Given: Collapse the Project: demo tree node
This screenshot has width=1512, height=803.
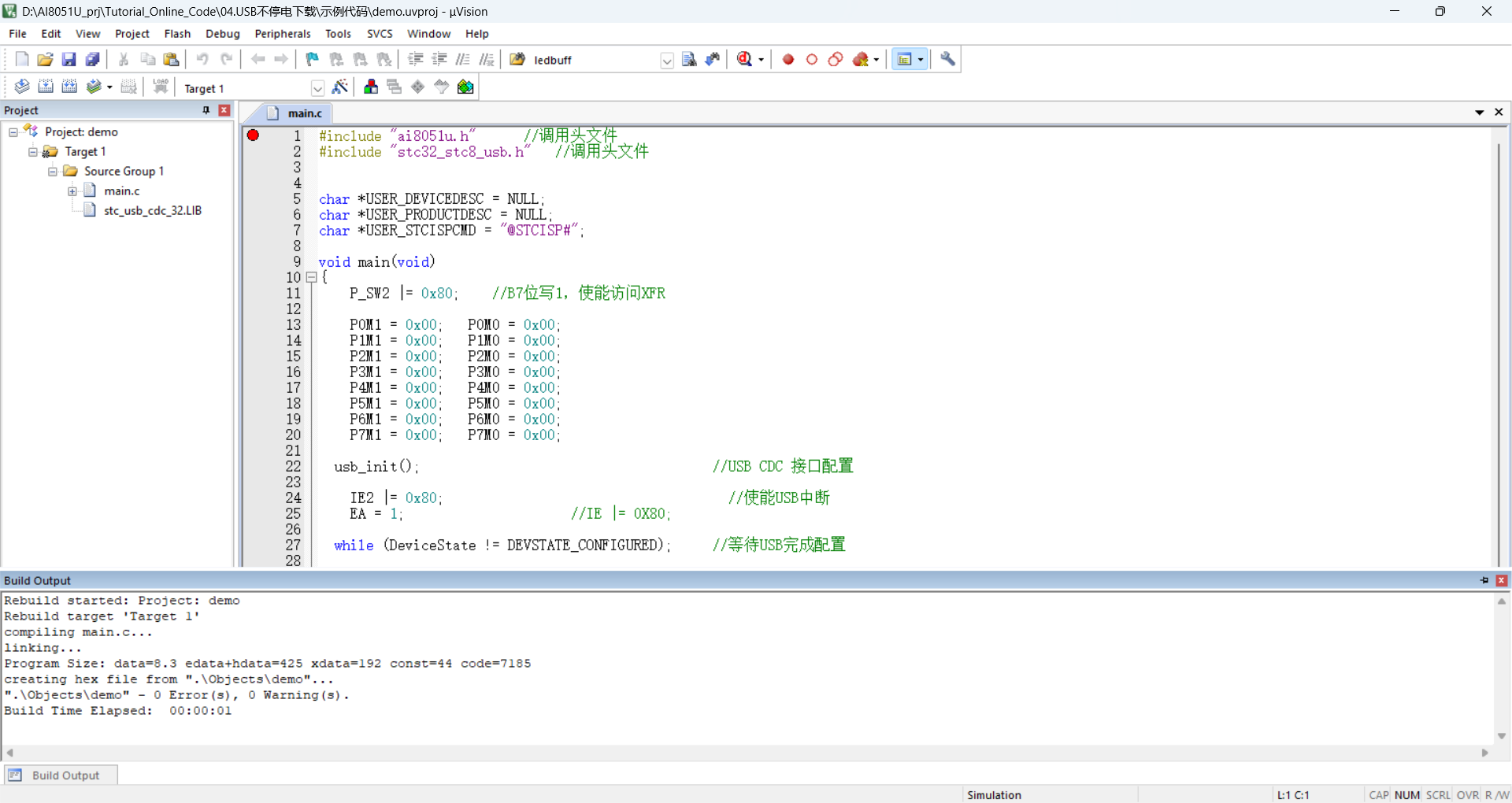Looking at the screenshot, I should pos(13,132).
